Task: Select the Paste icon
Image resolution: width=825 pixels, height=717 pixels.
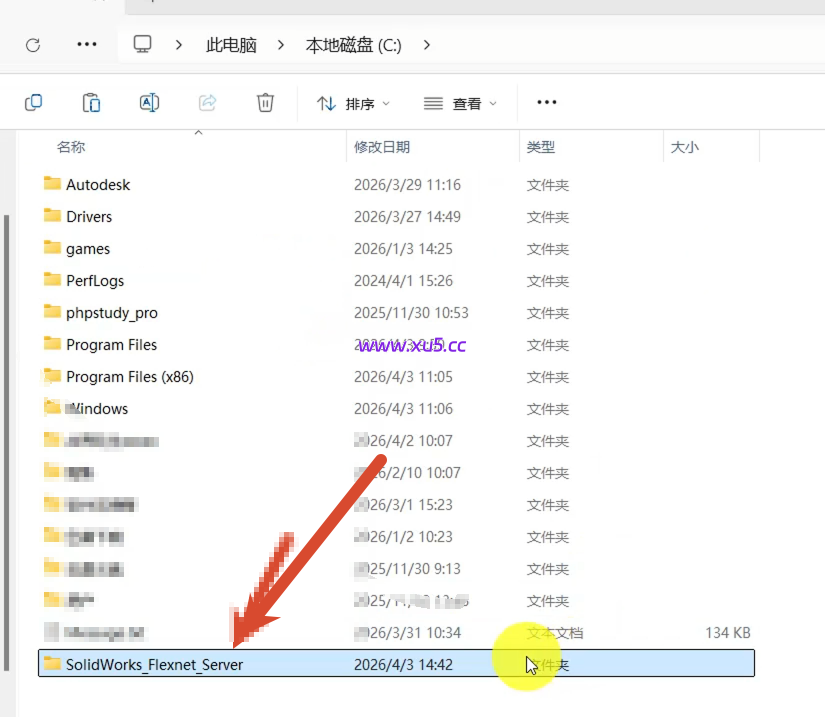Action: (x=91, y=102)
